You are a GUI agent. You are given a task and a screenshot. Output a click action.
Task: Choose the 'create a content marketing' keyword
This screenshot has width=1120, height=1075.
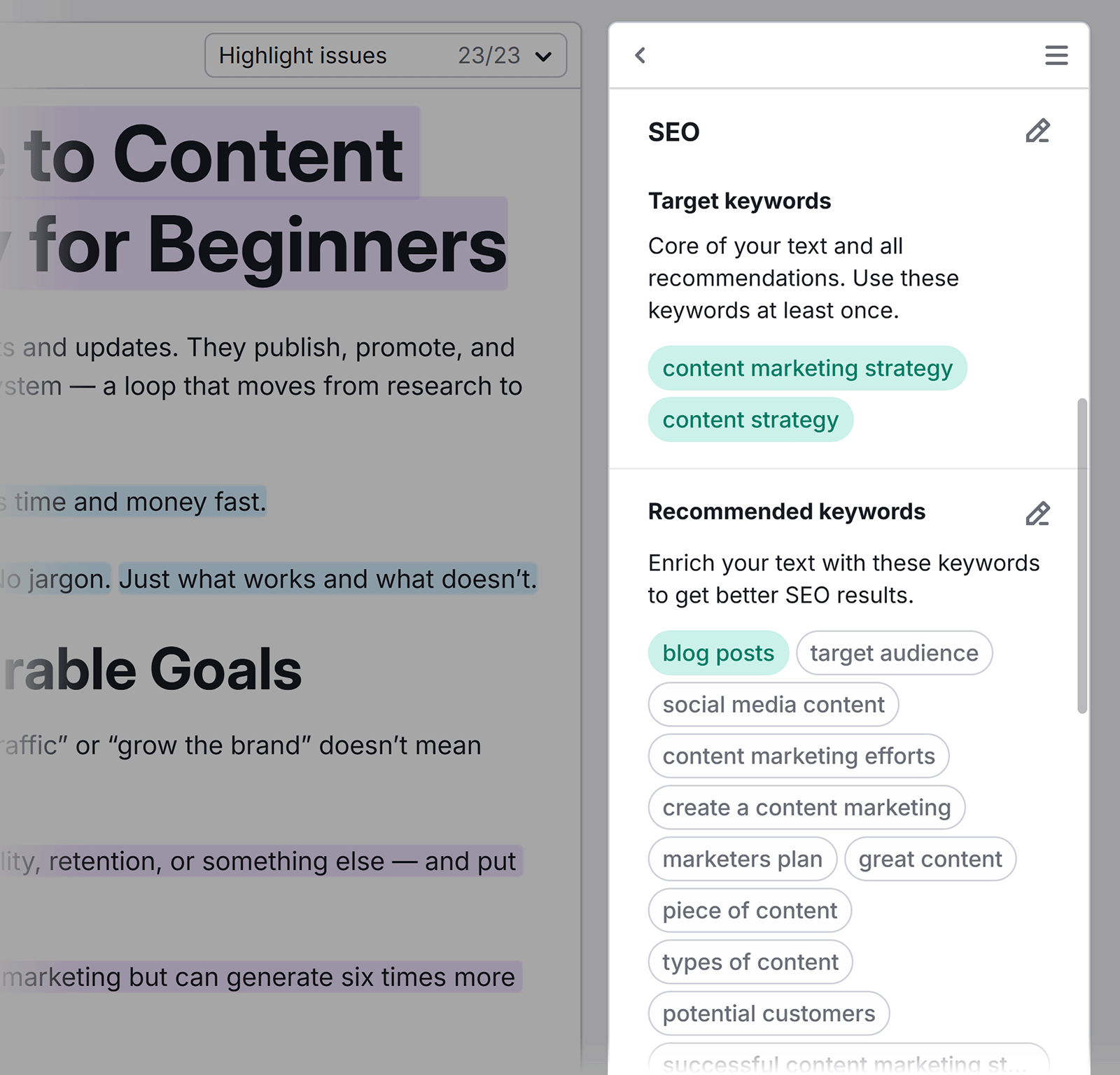pos(806,807)
